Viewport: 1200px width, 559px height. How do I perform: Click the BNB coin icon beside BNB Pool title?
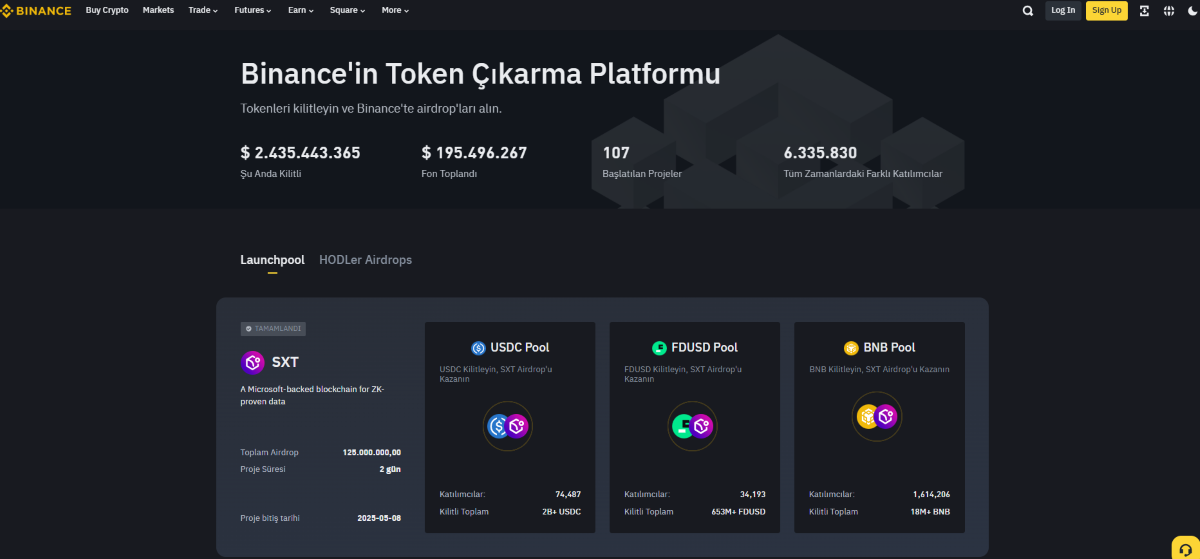tap(851, 348)
